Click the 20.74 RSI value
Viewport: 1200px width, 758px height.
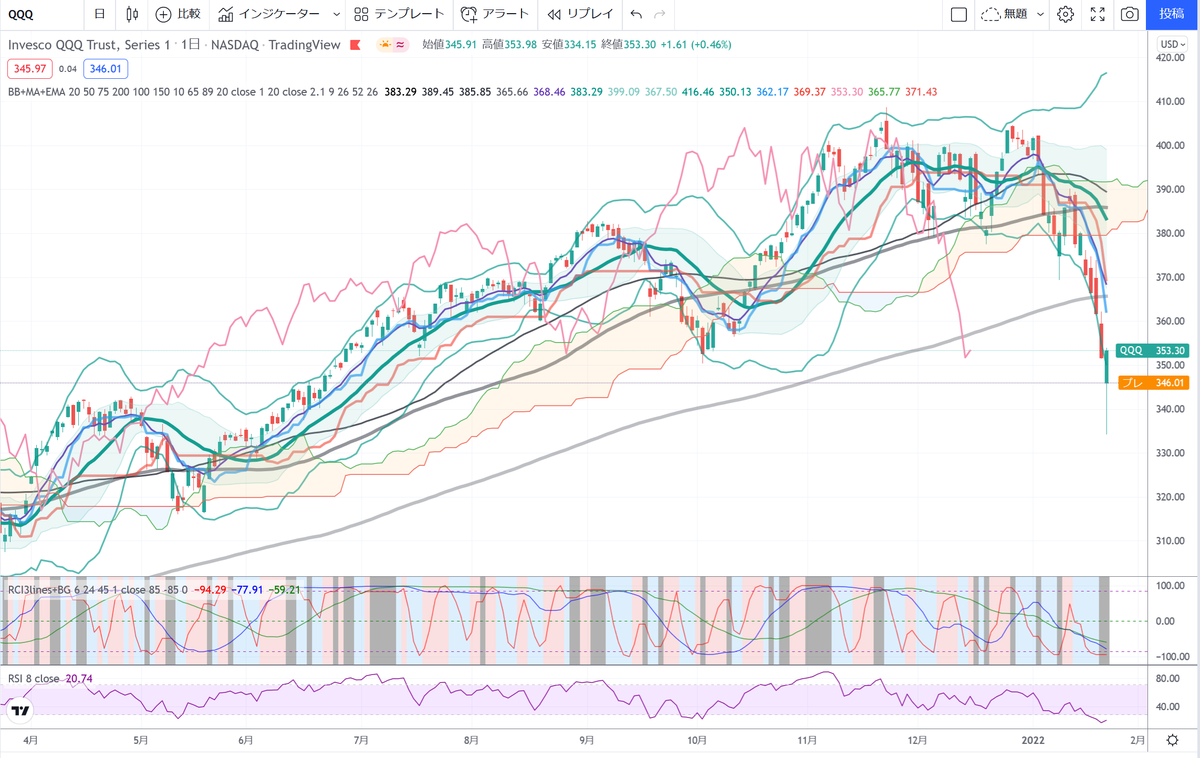pyautogui.click(x=79, y=678)
